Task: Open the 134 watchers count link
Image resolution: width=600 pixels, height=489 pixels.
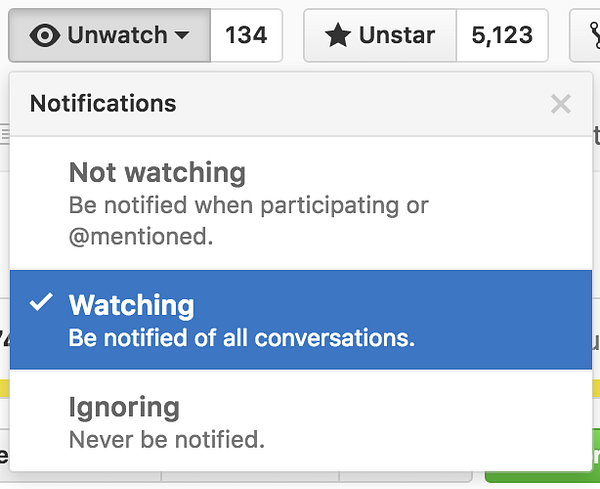Action: (246, 35)
